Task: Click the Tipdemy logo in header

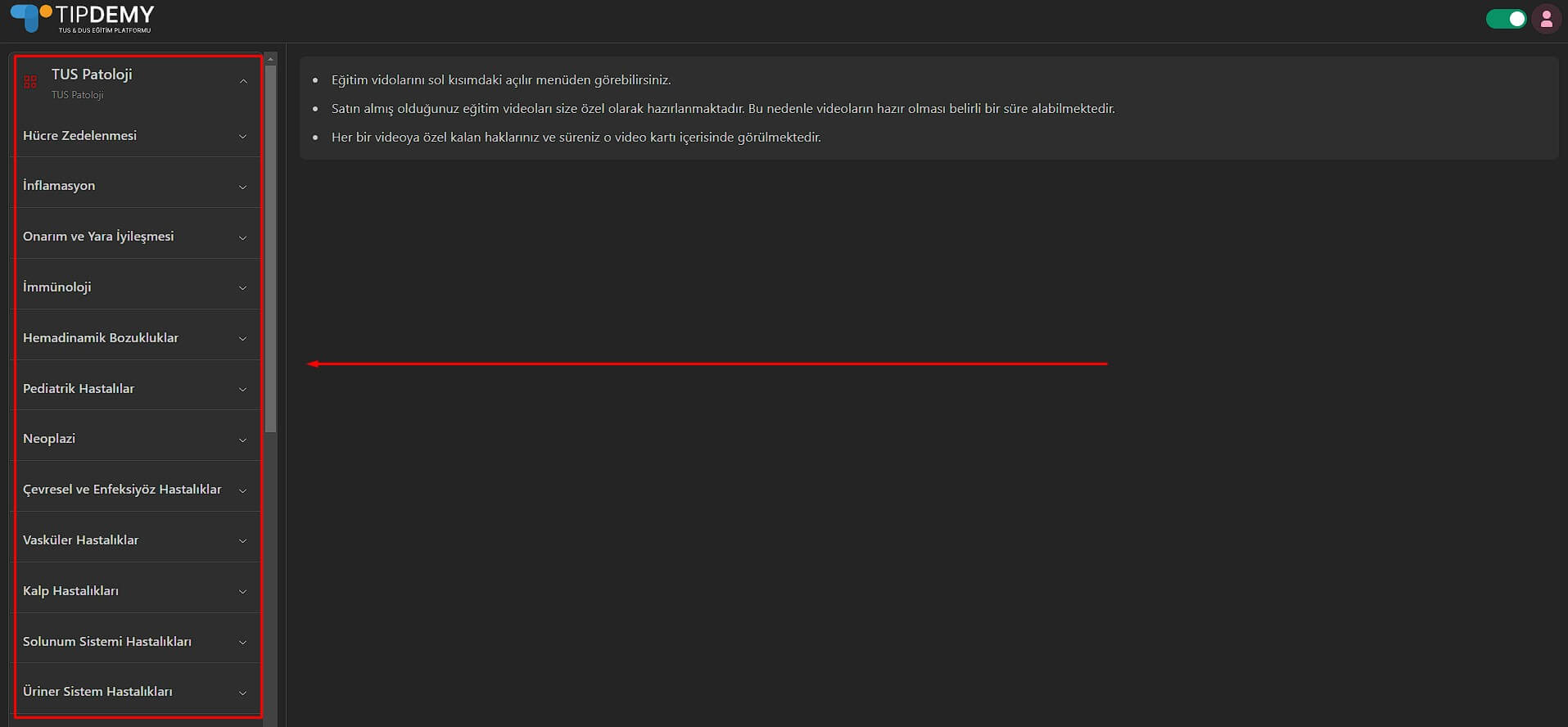Action: pos(82,19)
